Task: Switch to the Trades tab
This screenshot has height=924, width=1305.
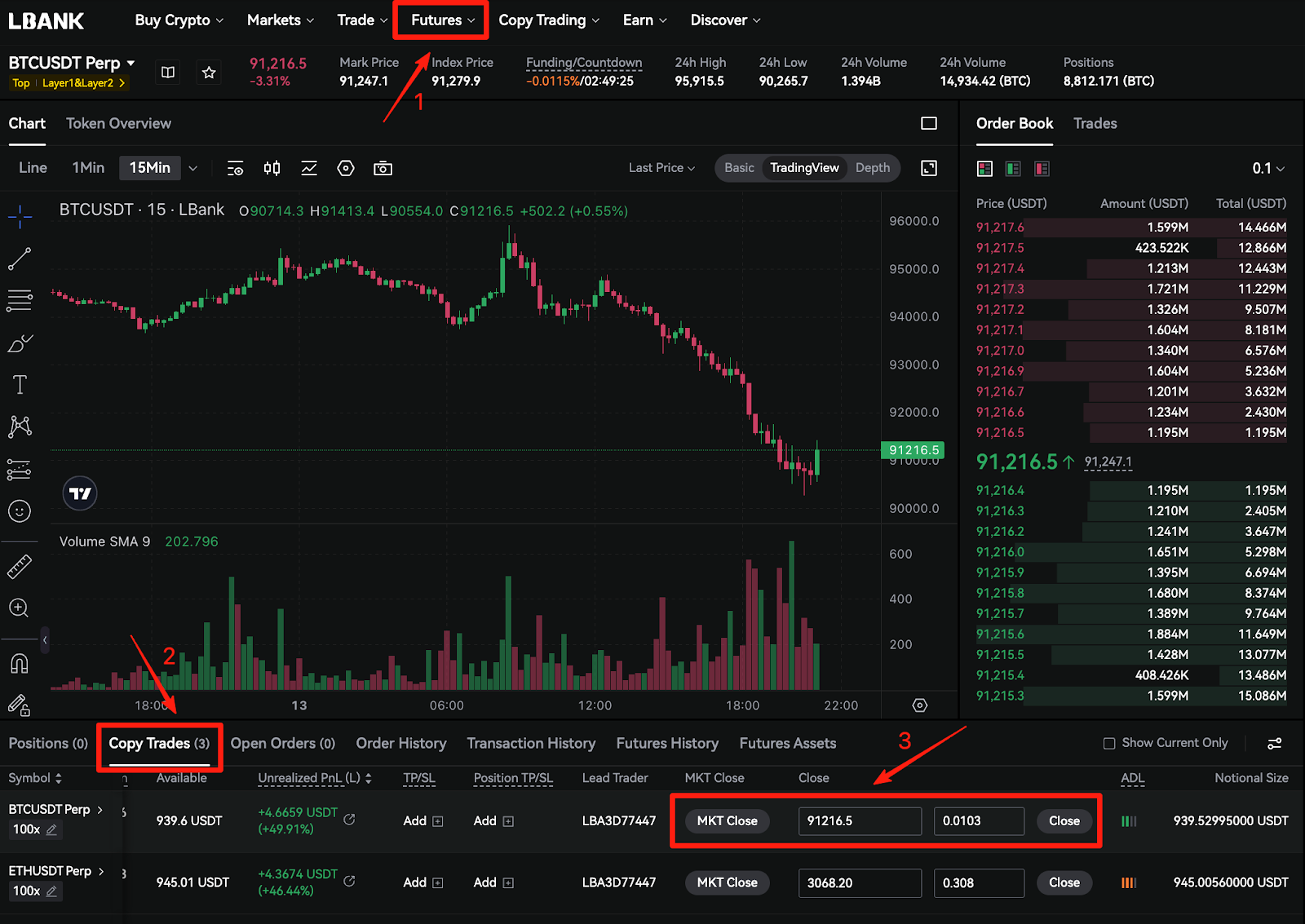Action: 1095,124
